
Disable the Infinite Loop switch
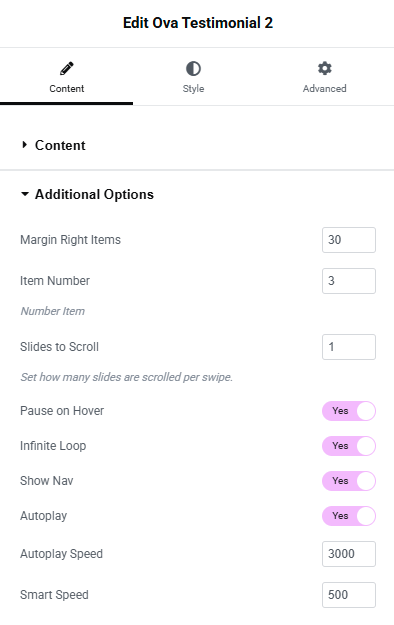tap(349, 446)
